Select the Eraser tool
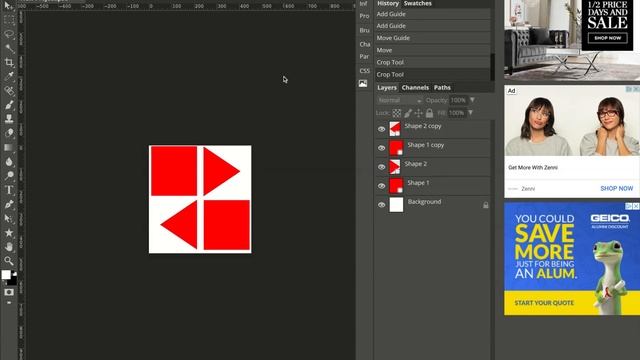 click(9, 133)
